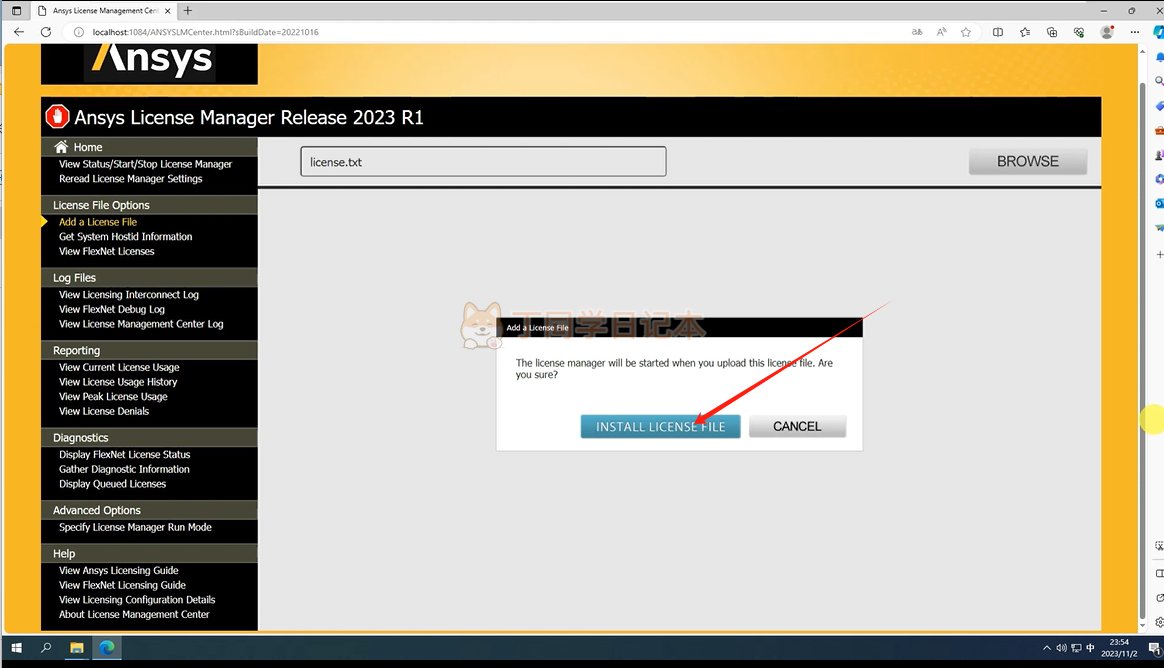Click the BROWSE button
The height and width of the screenshot is (668, 1164).
click(1027, 161)
